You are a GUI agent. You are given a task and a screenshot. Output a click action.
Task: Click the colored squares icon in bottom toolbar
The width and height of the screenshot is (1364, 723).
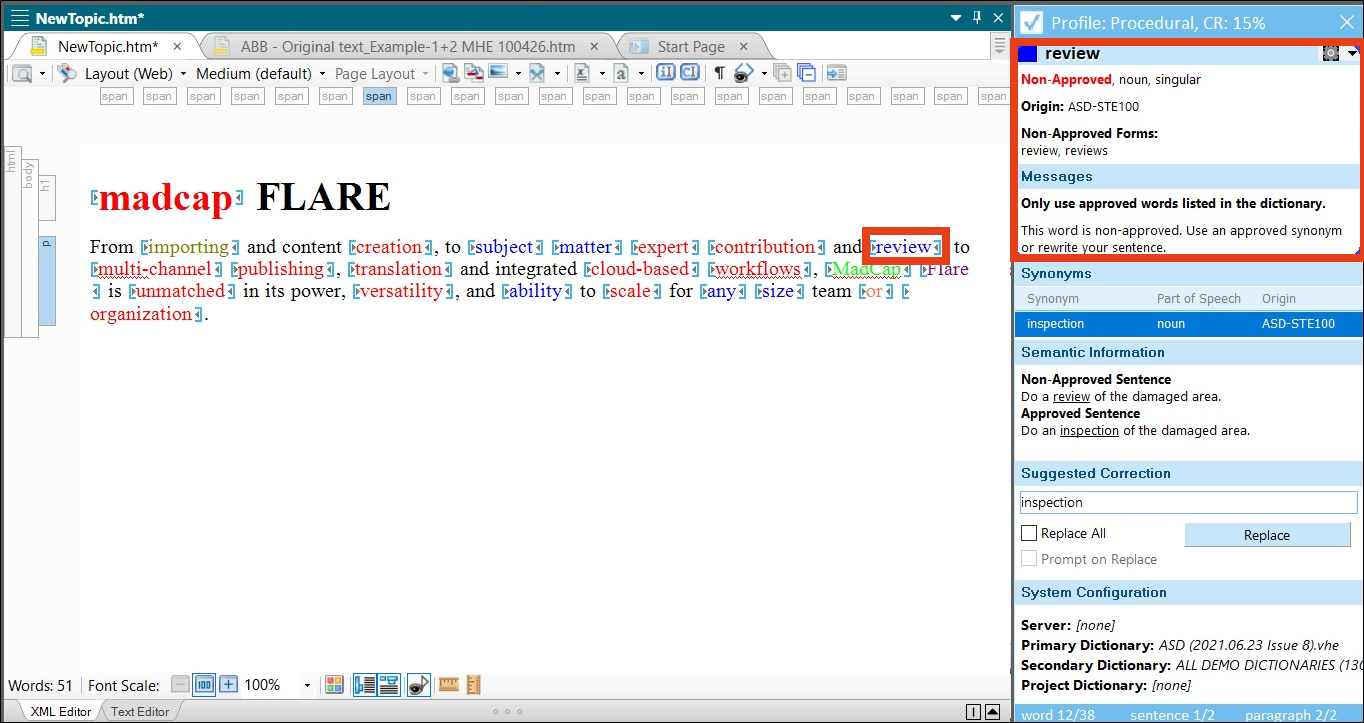point(335,685)
